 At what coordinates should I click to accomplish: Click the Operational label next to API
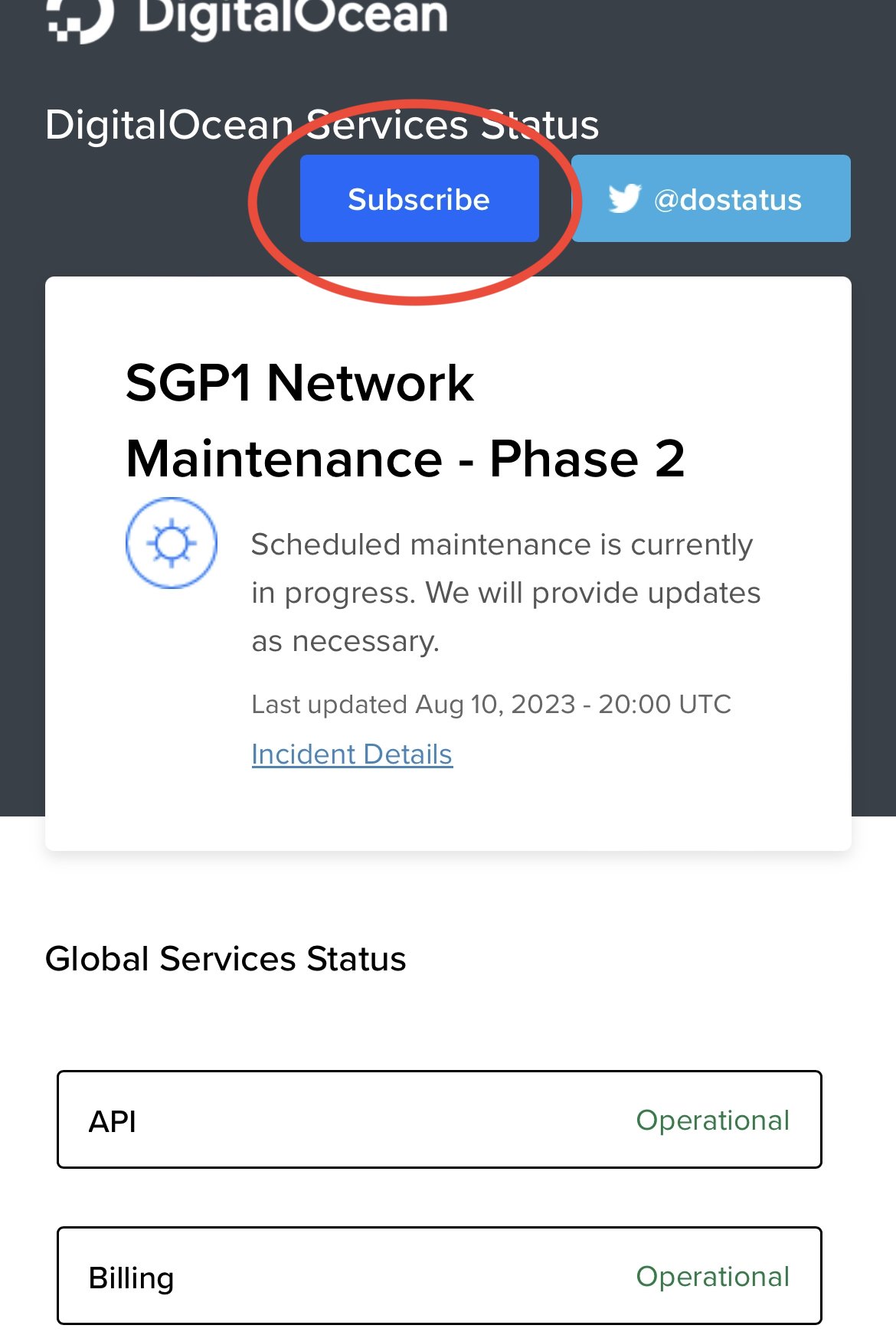712,1120
